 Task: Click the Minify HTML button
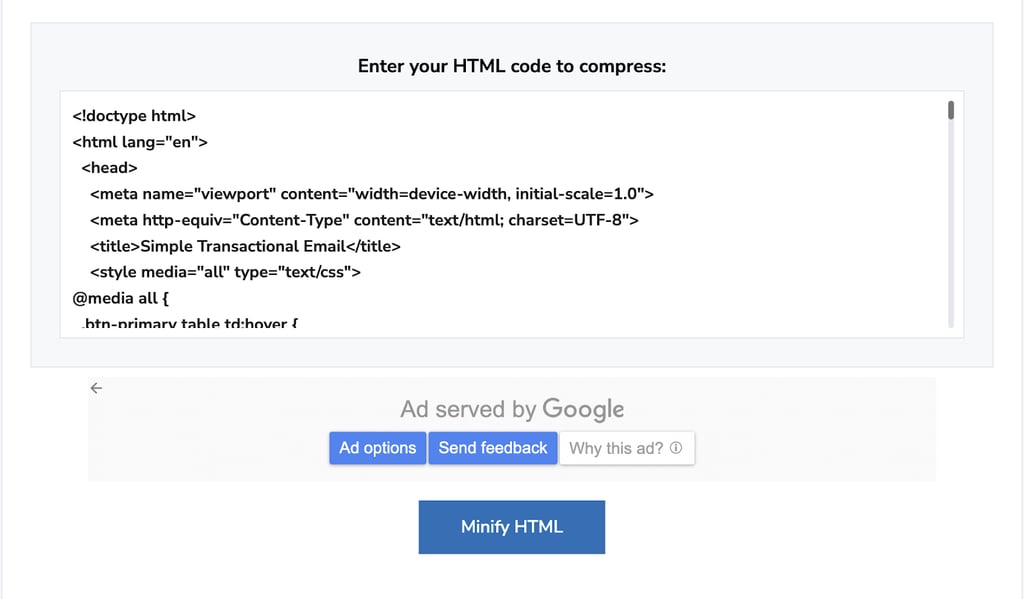click(x=511, y=526)
